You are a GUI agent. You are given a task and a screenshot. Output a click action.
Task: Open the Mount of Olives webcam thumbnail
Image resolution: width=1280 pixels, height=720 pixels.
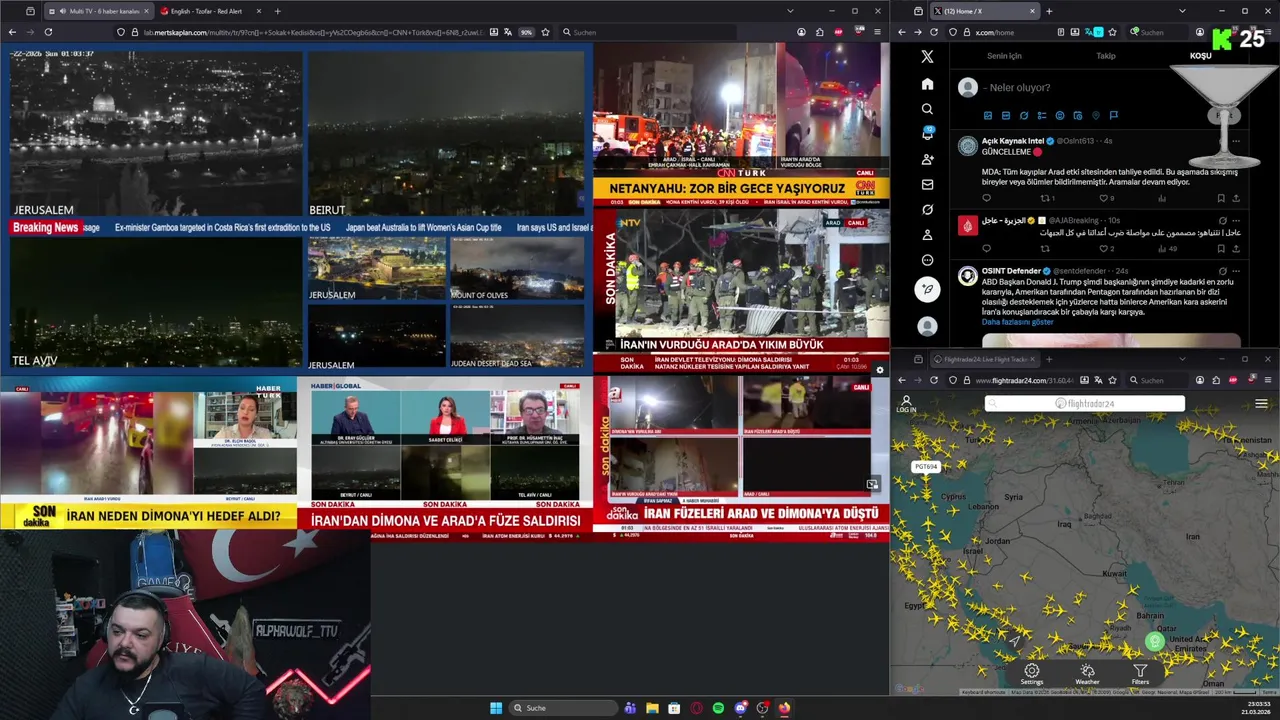[x=516, y=268]
